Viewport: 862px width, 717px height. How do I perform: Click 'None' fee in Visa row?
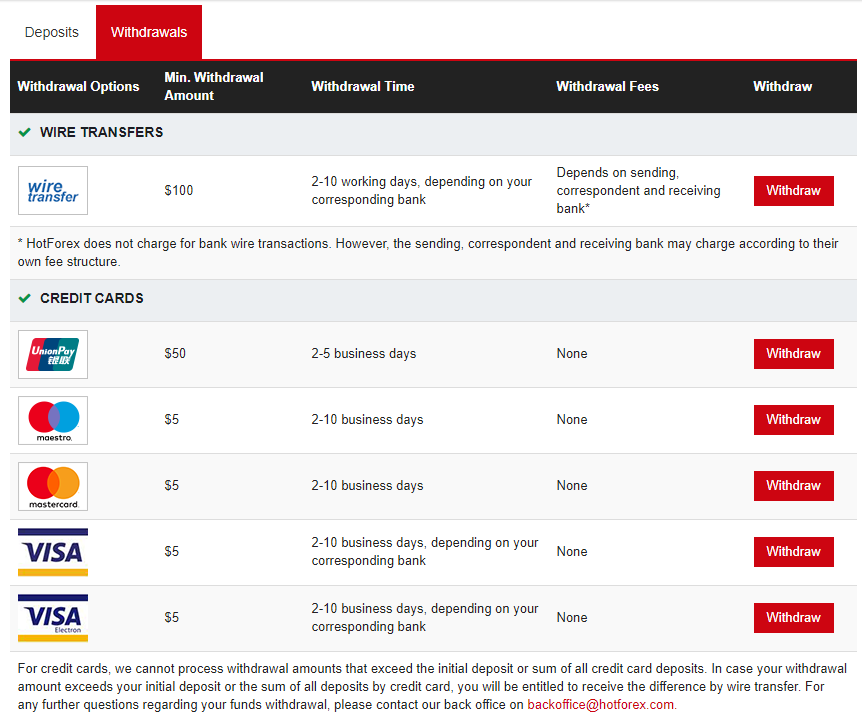572,551
